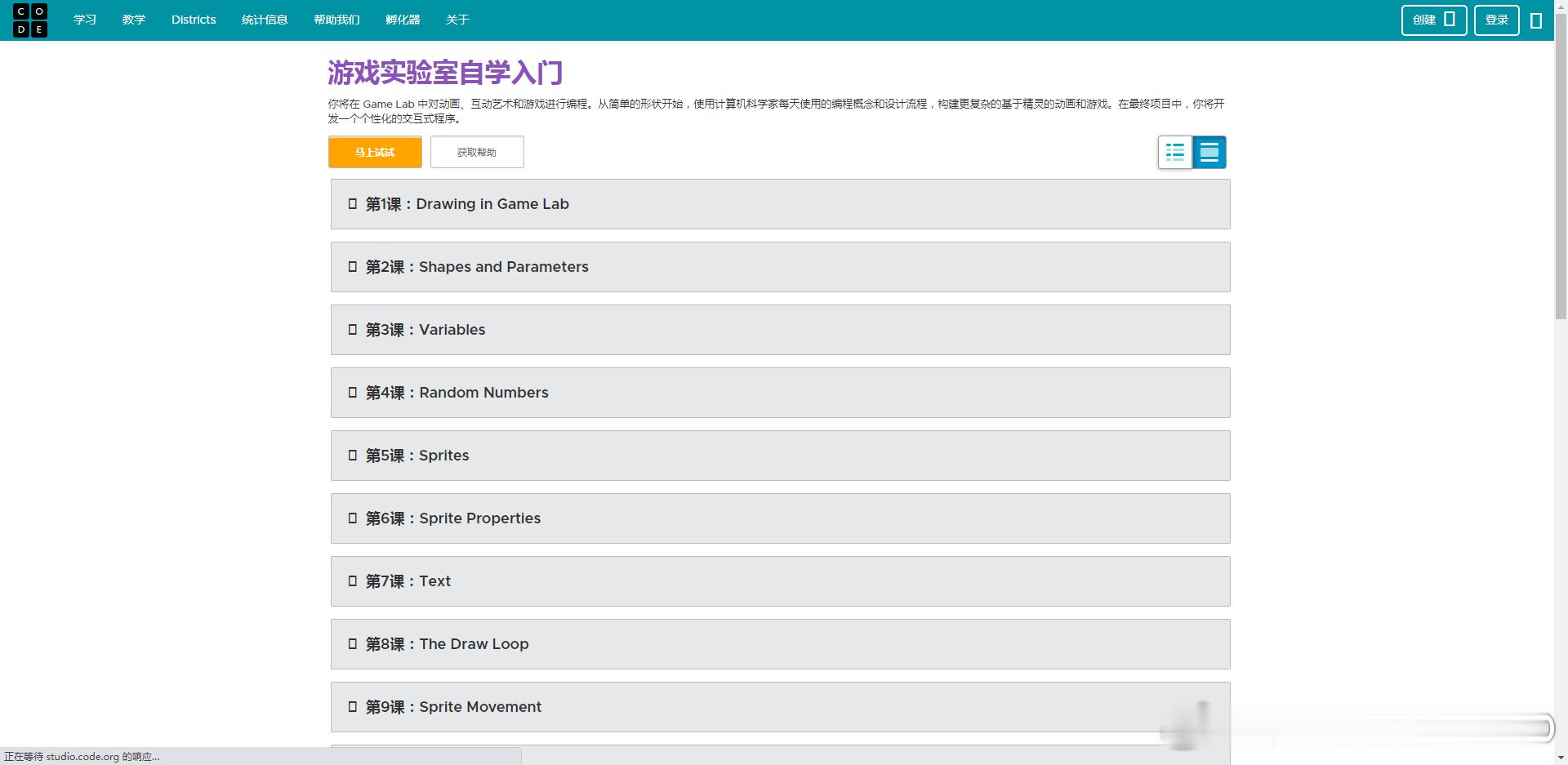Switch to detailed view icon
The image size is (1568, 765).
(1209, 152)
